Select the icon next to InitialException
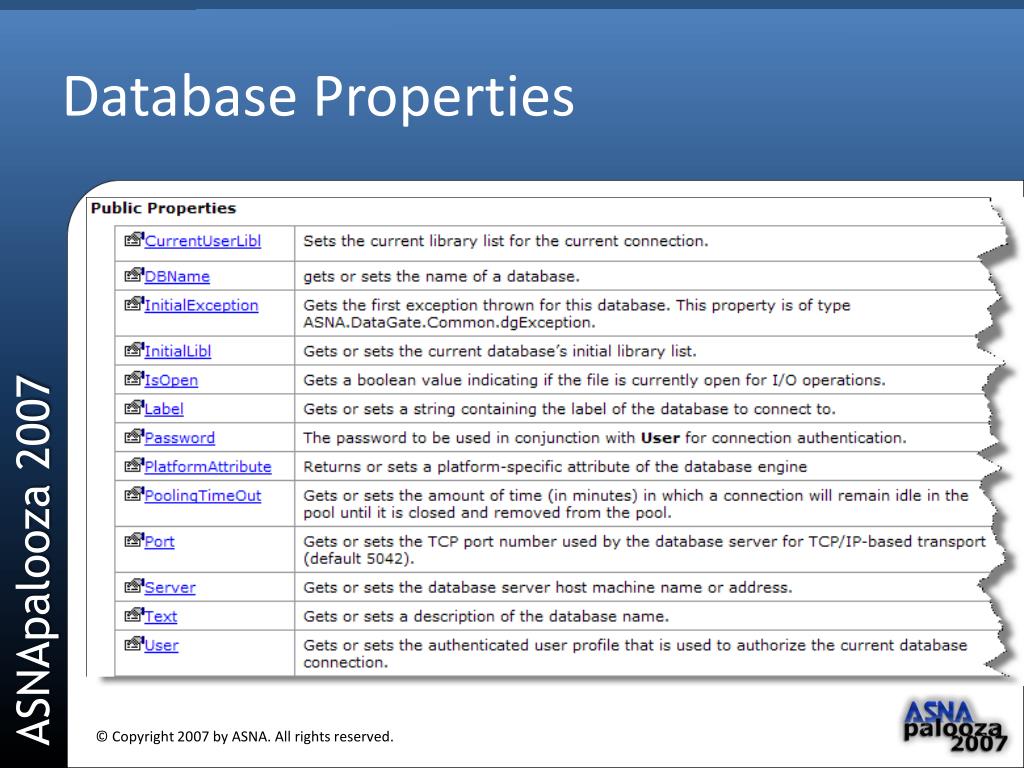Viewport: 1024px width, 768px height. pos(134,303)
